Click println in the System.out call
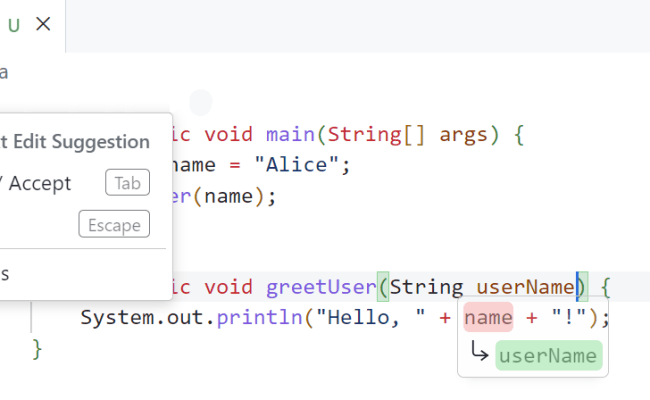Image resolution: width=650 pixels, height=400 pixels. click(x=259, y=318)
